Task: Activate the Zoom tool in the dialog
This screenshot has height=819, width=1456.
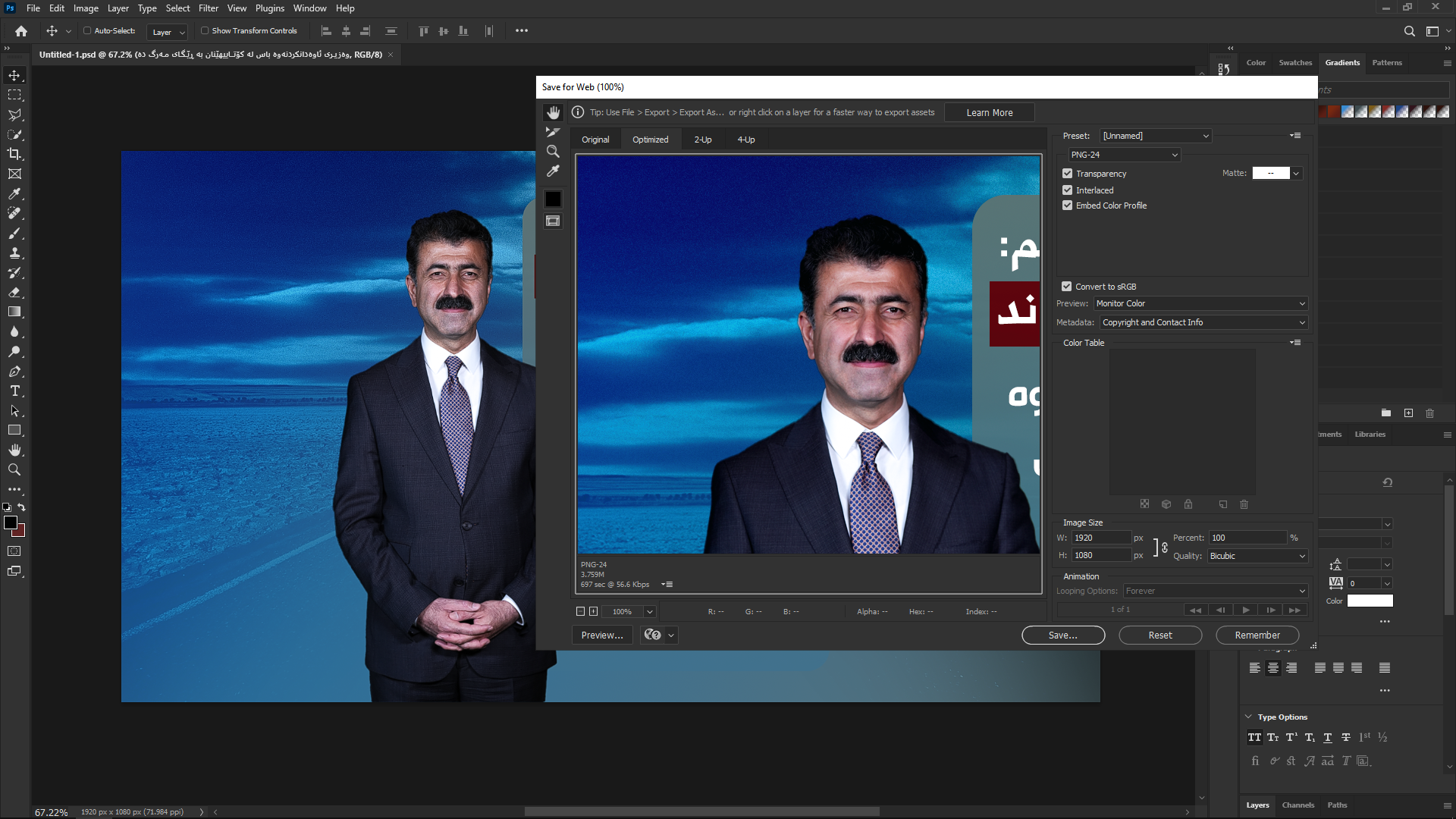Action: click(x=553, y=151)
